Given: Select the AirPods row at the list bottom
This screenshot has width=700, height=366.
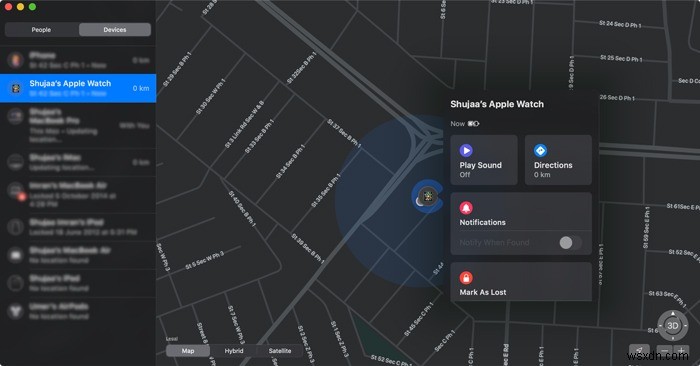Looking at the screenshot, I should [78, 311].
